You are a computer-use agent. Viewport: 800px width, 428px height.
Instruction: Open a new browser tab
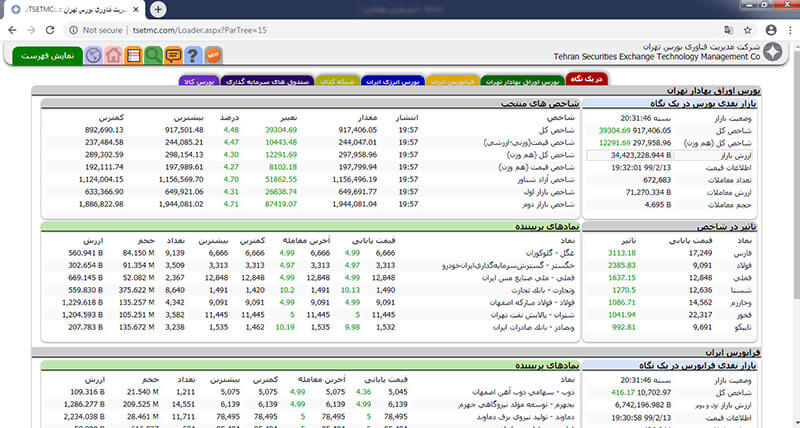(158, 9)
